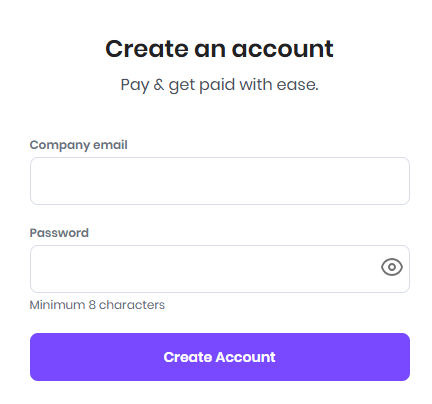The width and height of the screenshot is (432, 404).
Task: Reveal typed password characters
Action: pos(392,267)
